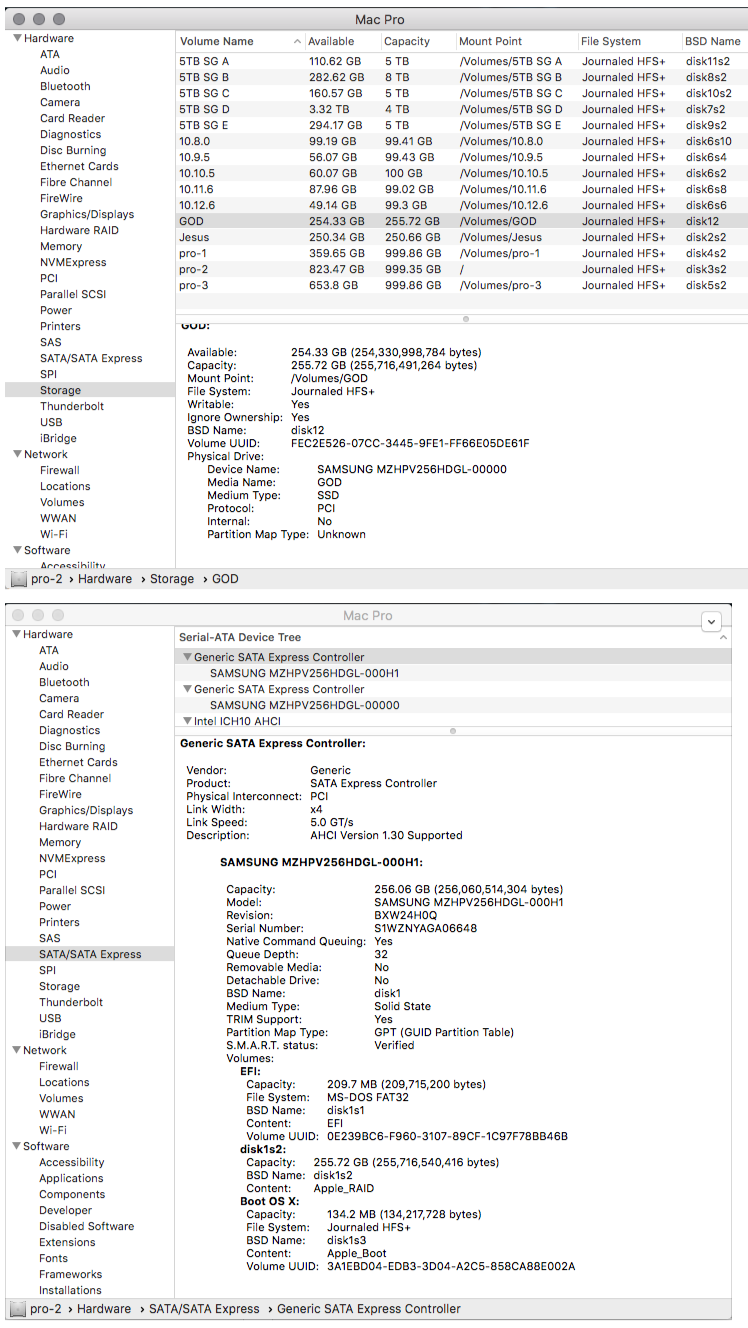This screenshot has width=748, height=1328.
Task: Collapse the Software section in the SATA Express window
Action: tap(16, 1146)
